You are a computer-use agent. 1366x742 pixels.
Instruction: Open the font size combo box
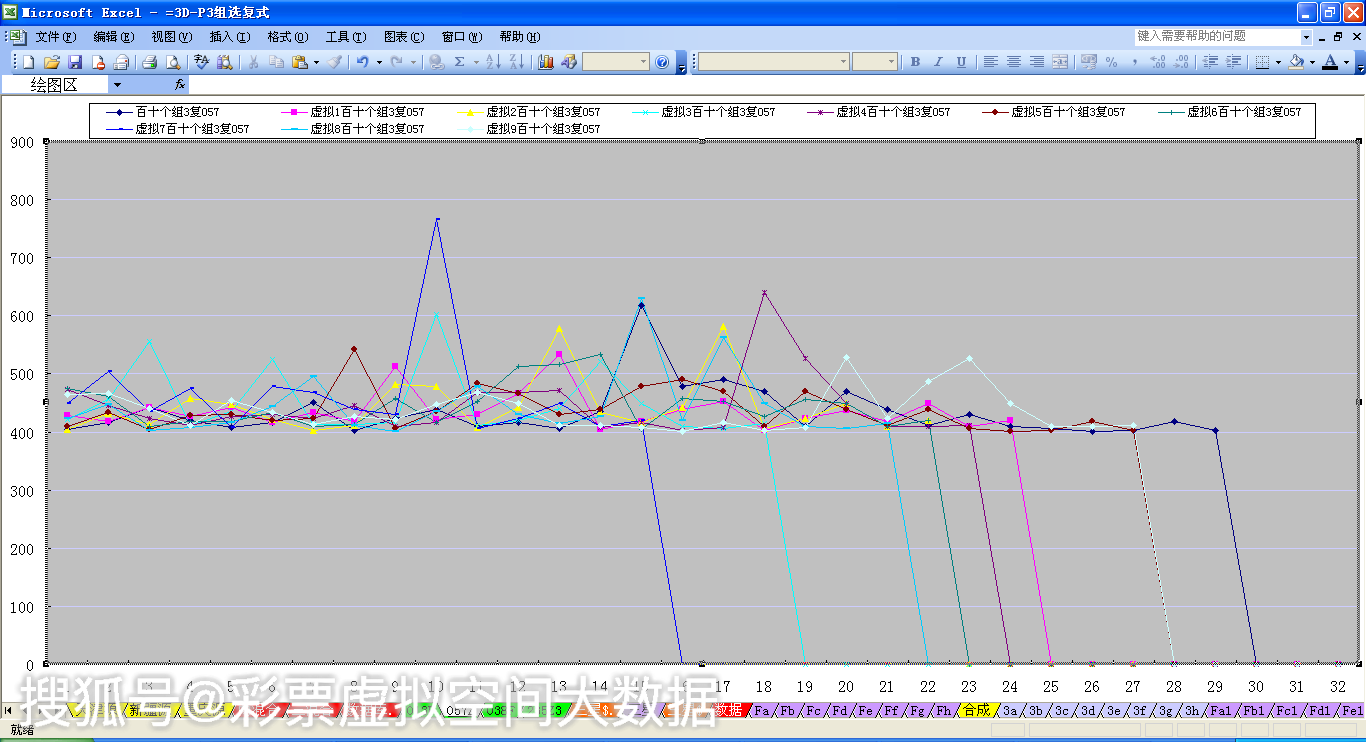tap(875, 62)
